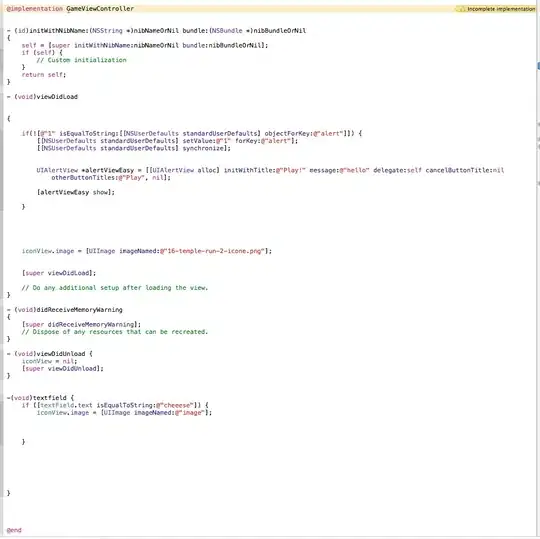Click the iconView = nil assignment
This screenshot has width=540, height=539.
click(50, 361)
